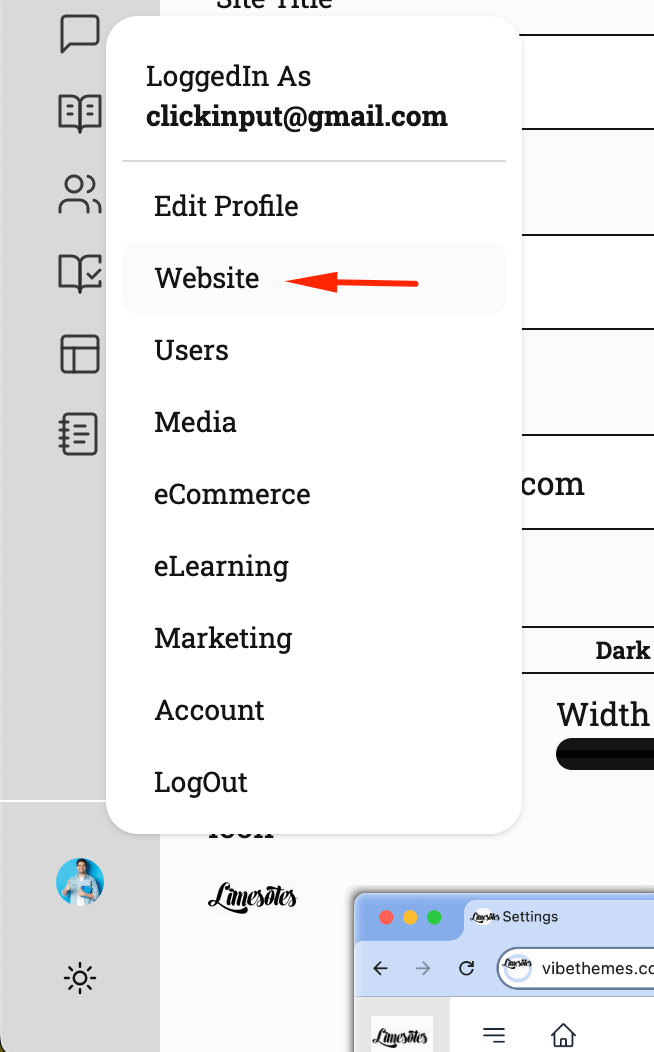This screenshot has width=654, height=1052.
Task: Select Edit Profile from the menu
Action: click(226, 206)
